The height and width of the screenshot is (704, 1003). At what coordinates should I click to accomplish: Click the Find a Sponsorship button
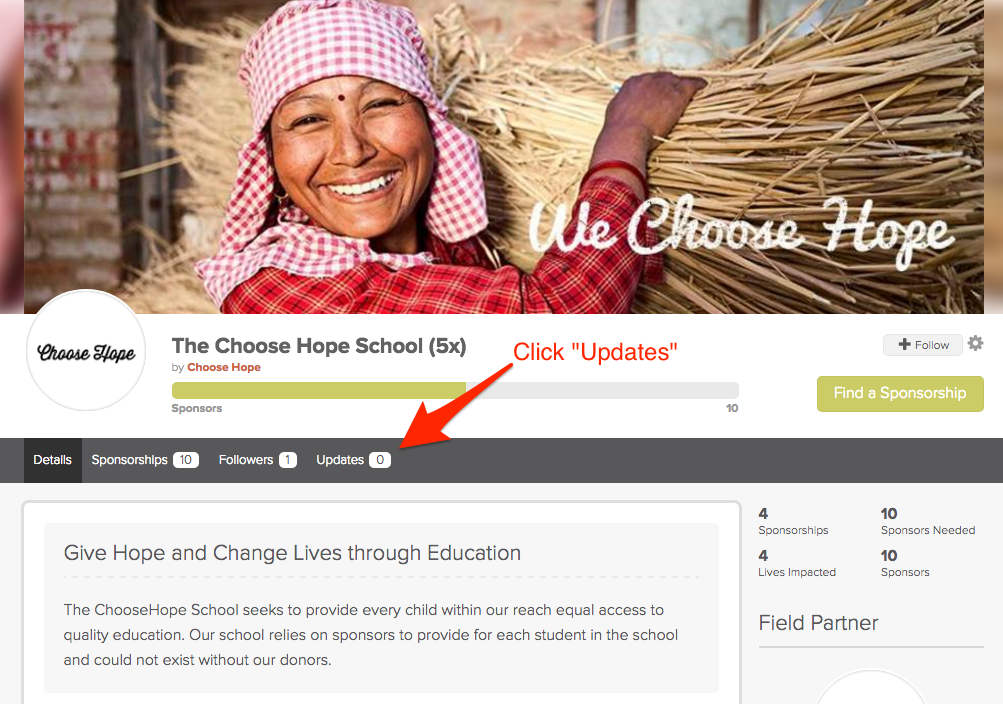click(900, 393)
